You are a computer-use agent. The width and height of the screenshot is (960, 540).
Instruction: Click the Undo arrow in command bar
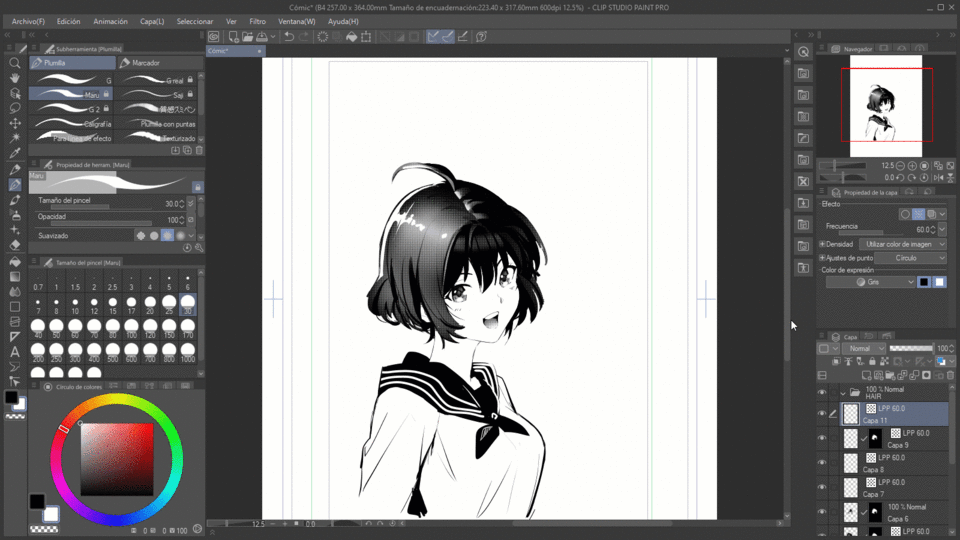coord(289,37)
